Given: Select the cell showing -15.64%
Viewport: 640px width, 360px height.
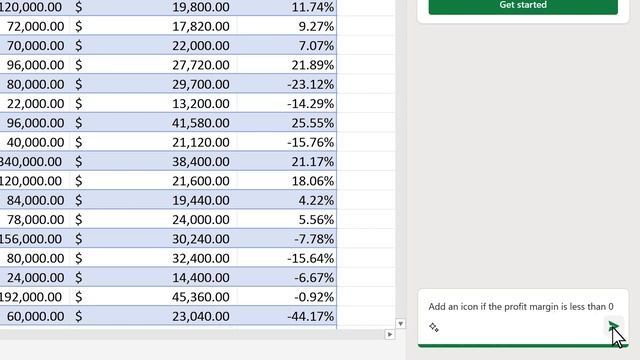Looking at the screenshot, I should [x=287, y=258].
